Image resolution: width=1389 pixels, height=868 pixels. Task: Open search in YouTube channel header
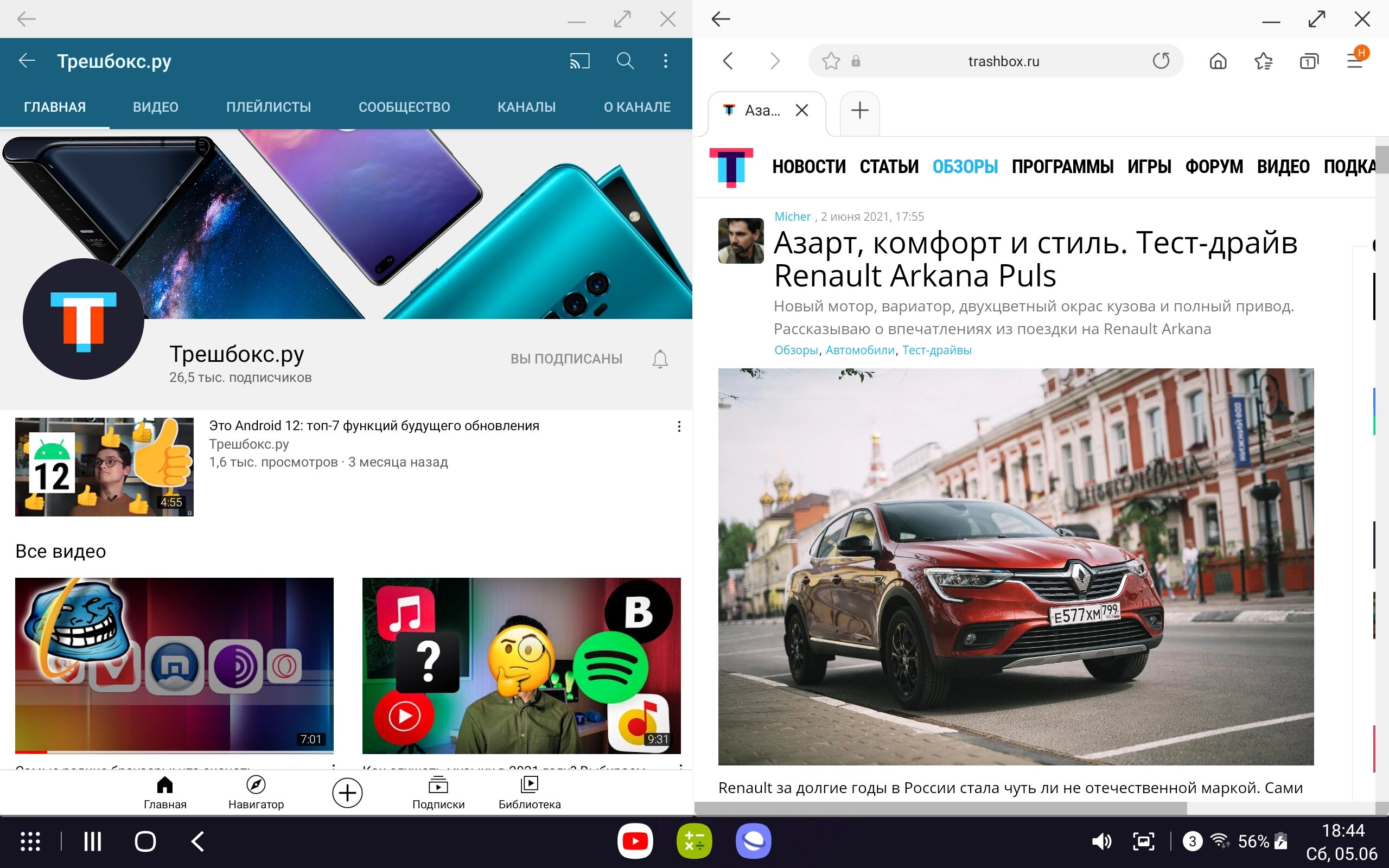click(625, 61)
